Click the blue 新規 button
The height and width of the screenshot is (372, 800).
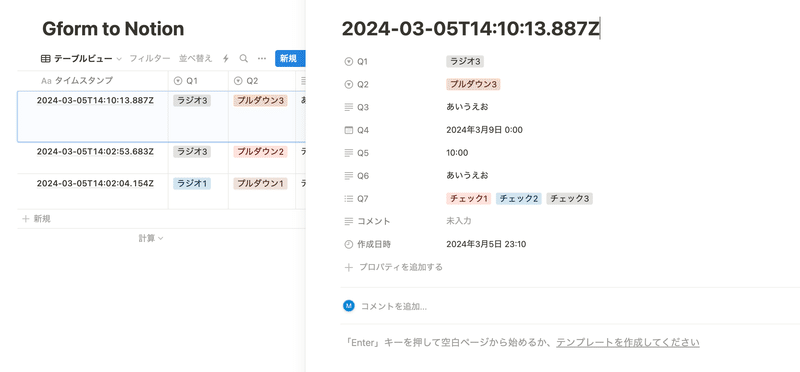point(290,59)
